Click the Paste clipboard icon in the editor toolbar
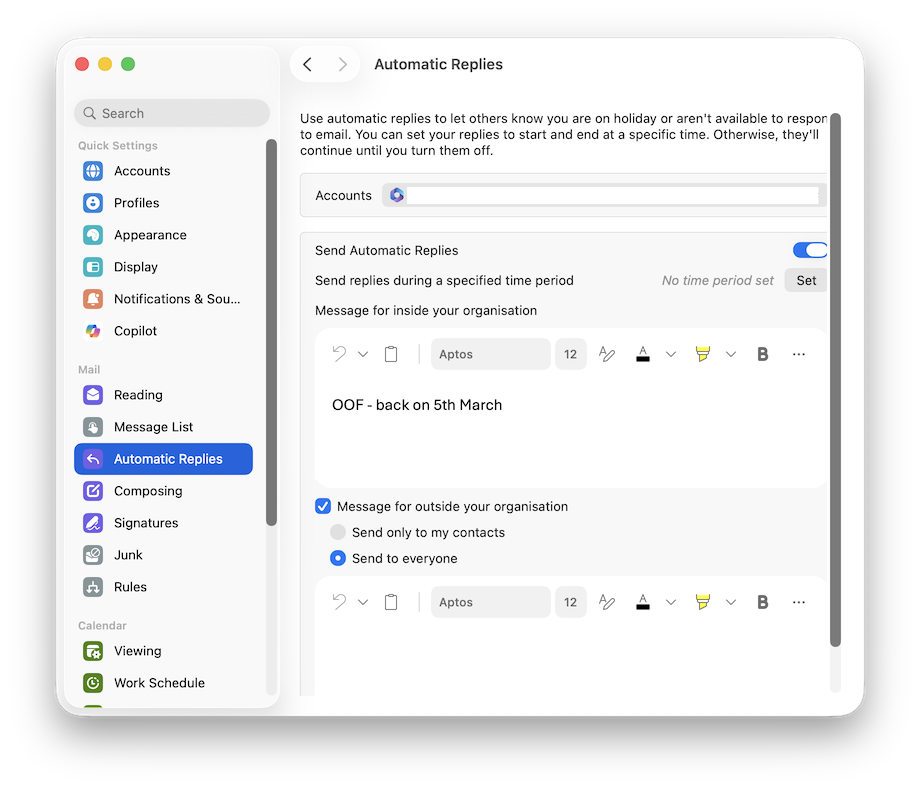The width and height of the screenshot is (920, 790). (391, 353)
